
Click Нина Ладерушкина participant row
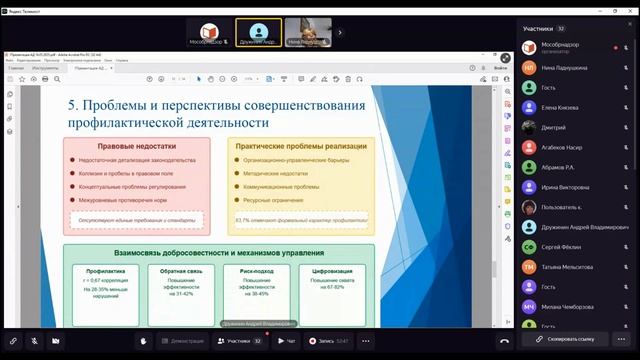(x=576, y=68)
